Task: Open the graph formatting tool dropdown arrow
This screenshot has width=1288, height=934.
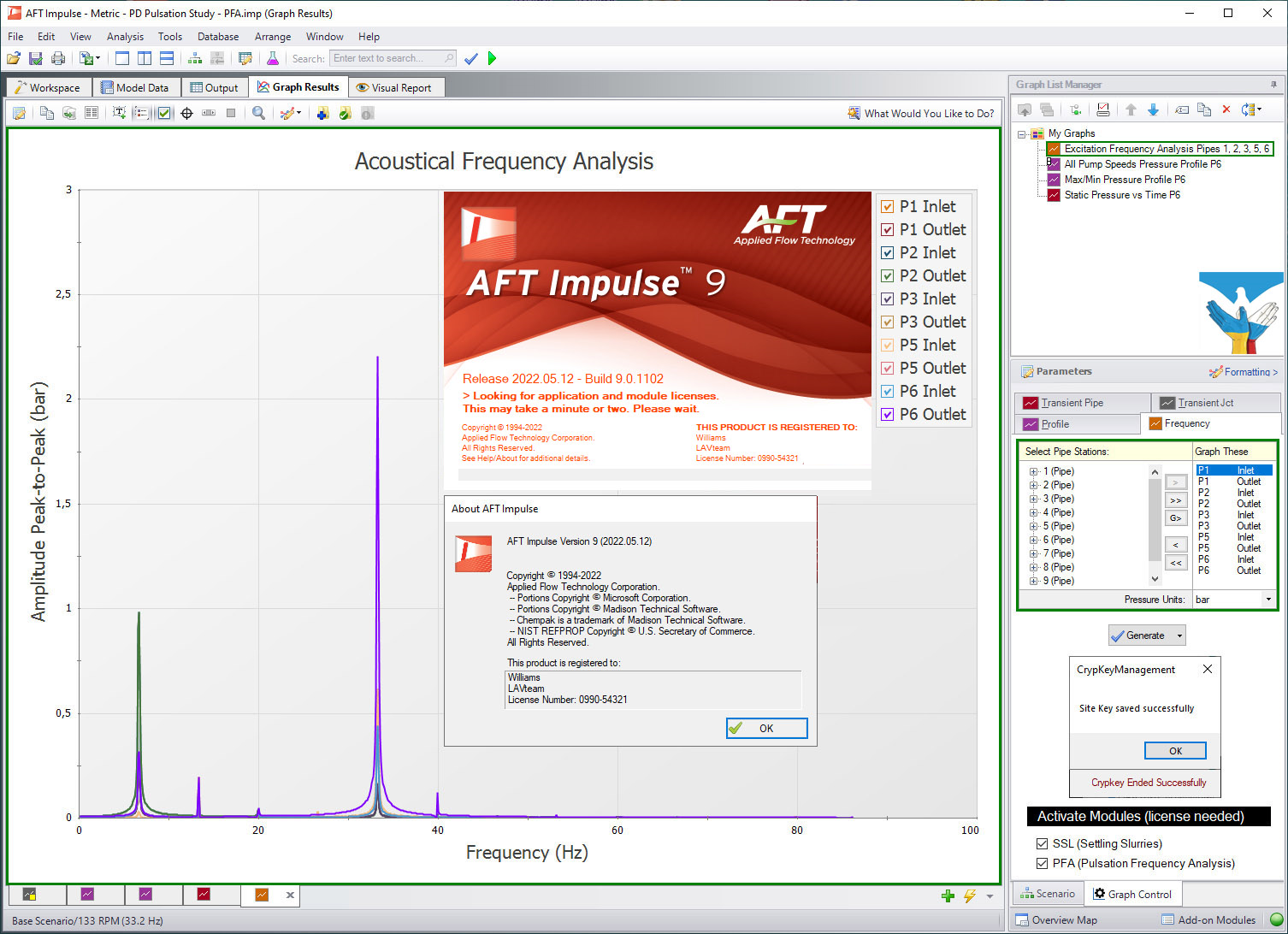Action: [298, 113]
